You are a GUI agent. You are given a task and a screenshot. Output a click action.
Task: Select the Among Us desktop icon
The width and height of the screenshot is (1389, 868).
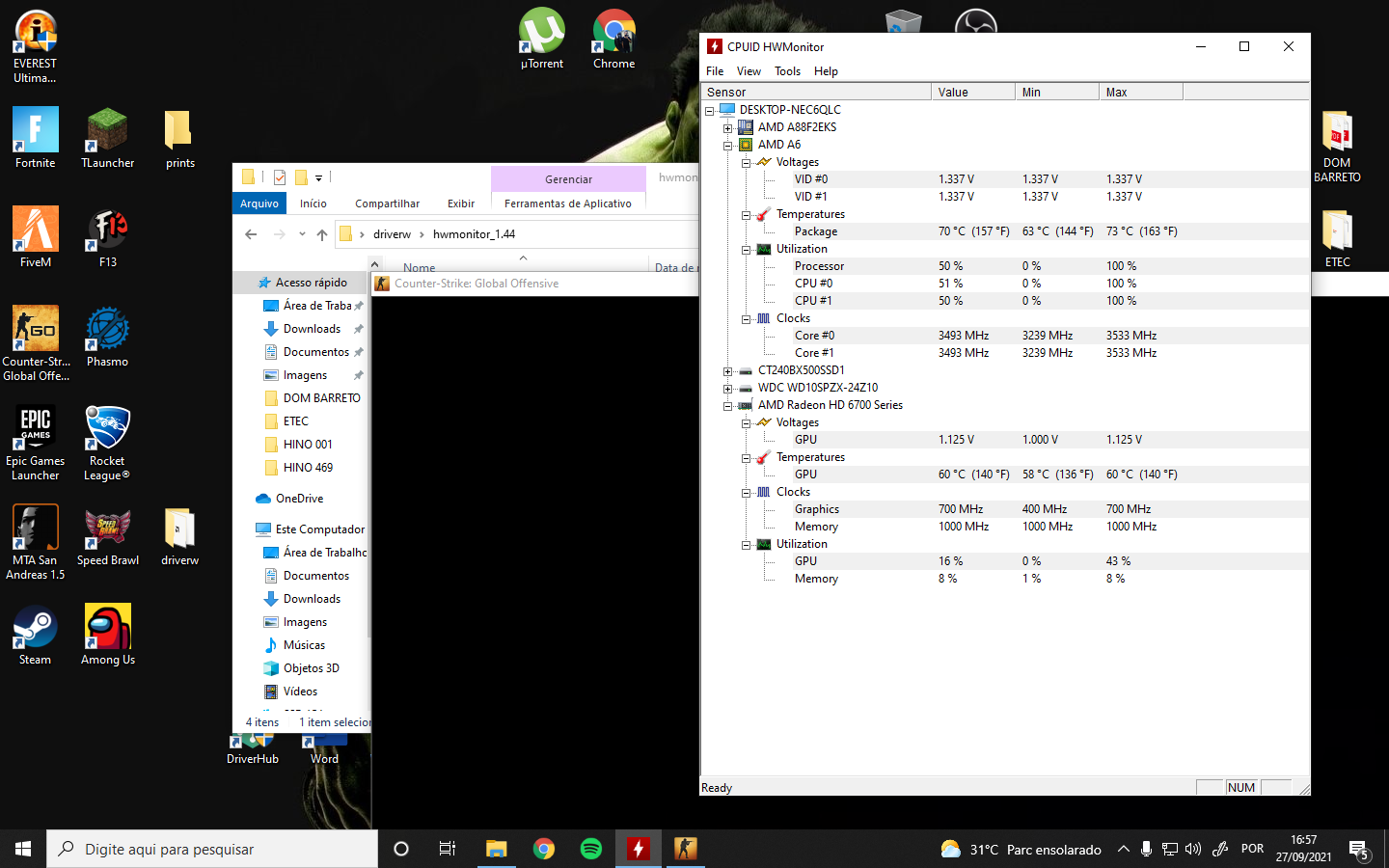[x=108, y=635]
